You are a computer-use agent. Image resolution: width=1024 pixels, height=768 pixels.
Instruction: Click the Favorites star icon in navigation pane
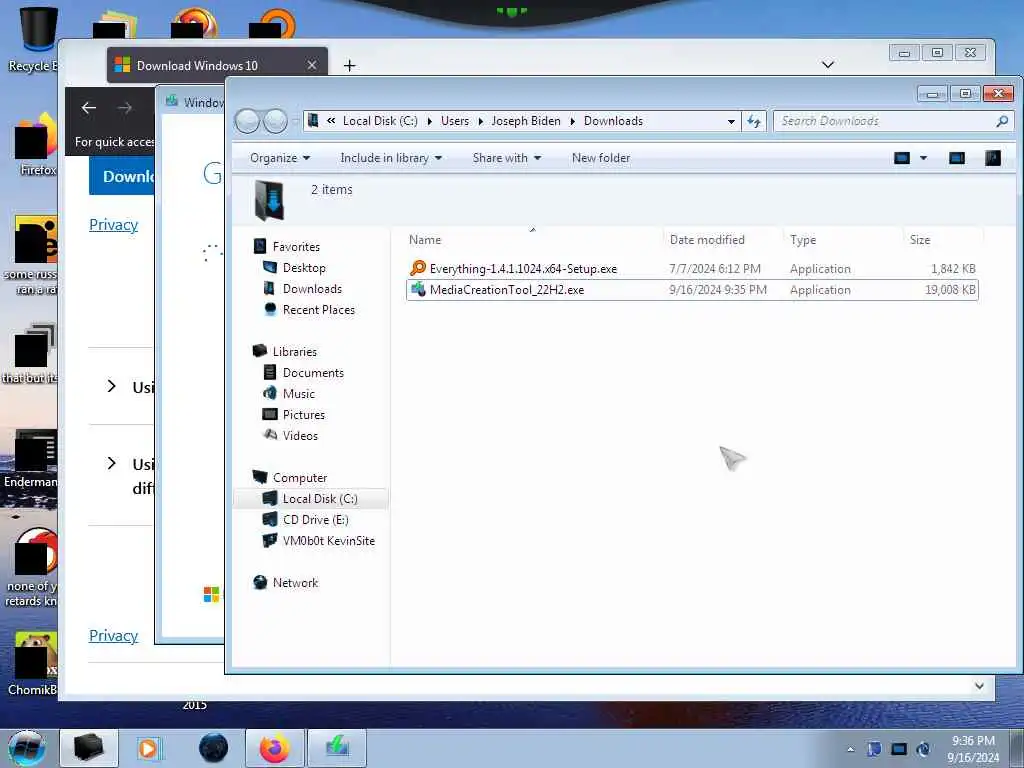[x=260, y=246]
